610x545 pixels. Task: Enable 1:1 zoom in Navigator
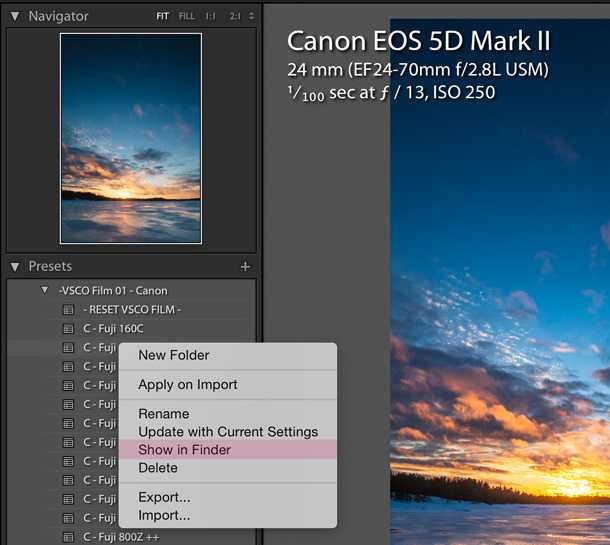(212, 16)
